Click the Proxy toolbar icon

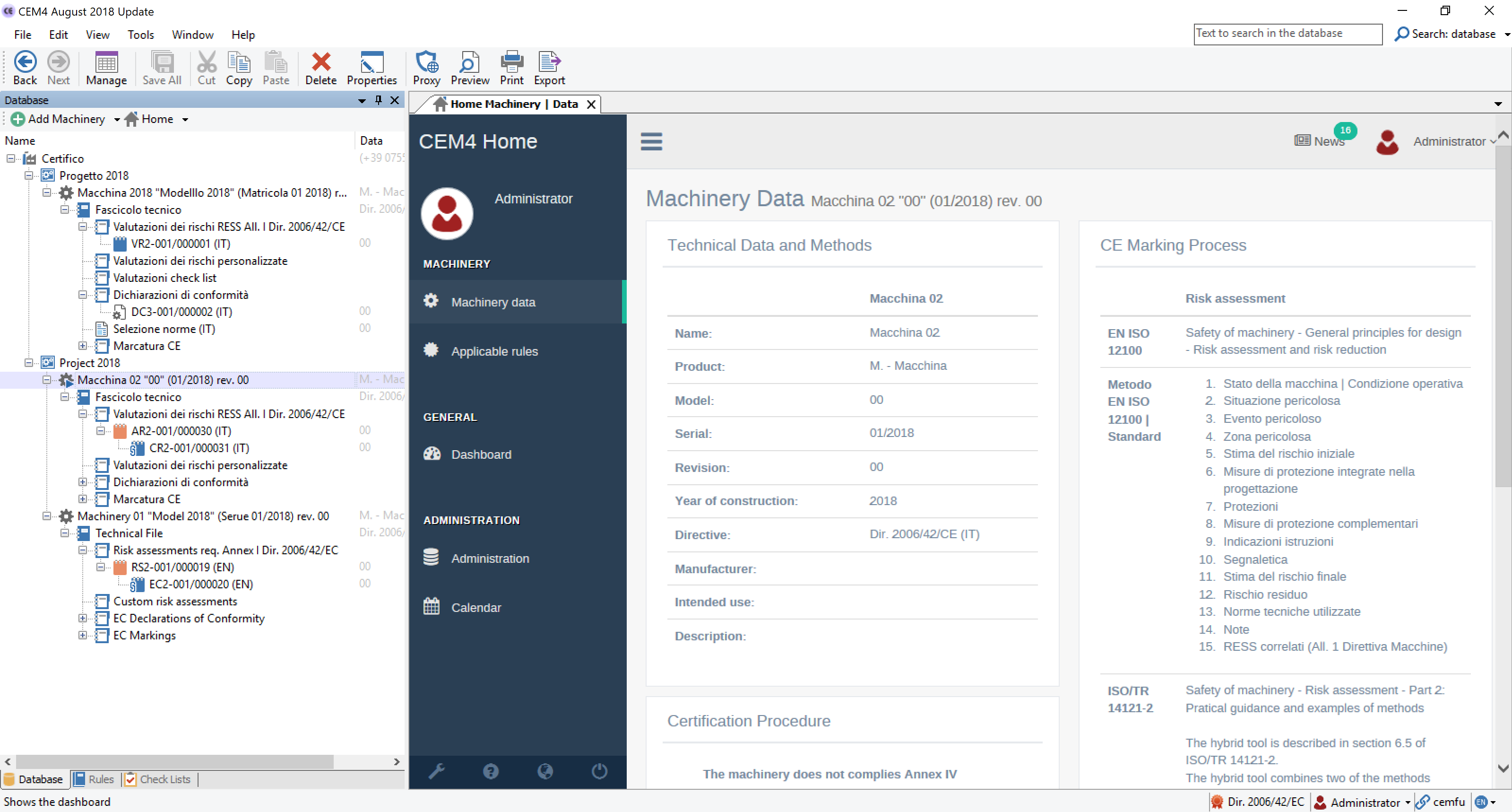(x=426, y=68)
